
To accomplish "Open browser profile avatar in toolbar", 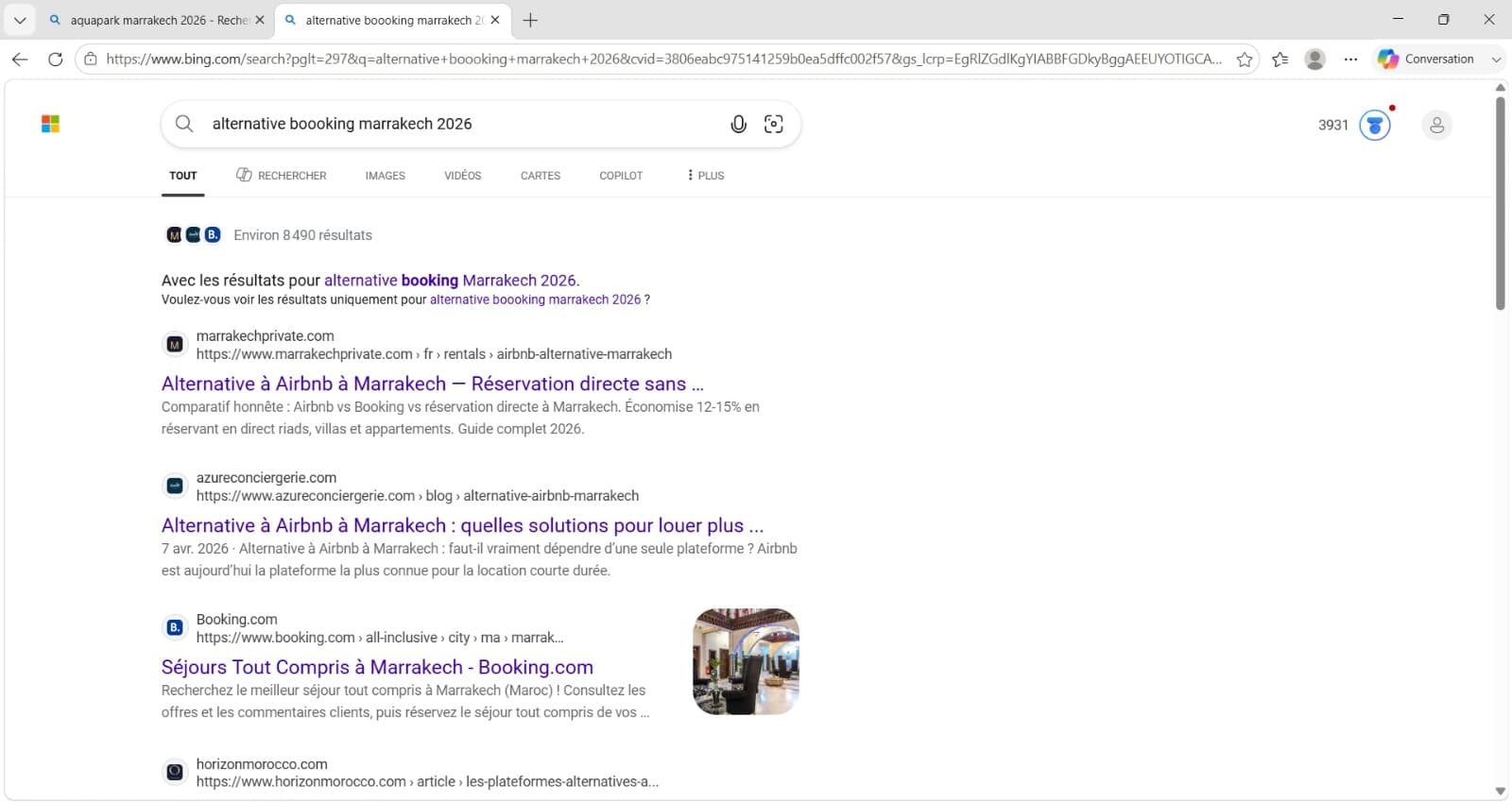I will [x=1314, y=59].
